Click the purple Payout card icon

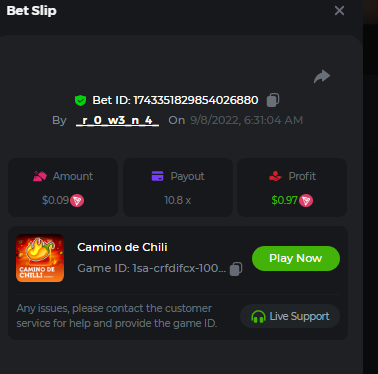(x=157, y=176)
